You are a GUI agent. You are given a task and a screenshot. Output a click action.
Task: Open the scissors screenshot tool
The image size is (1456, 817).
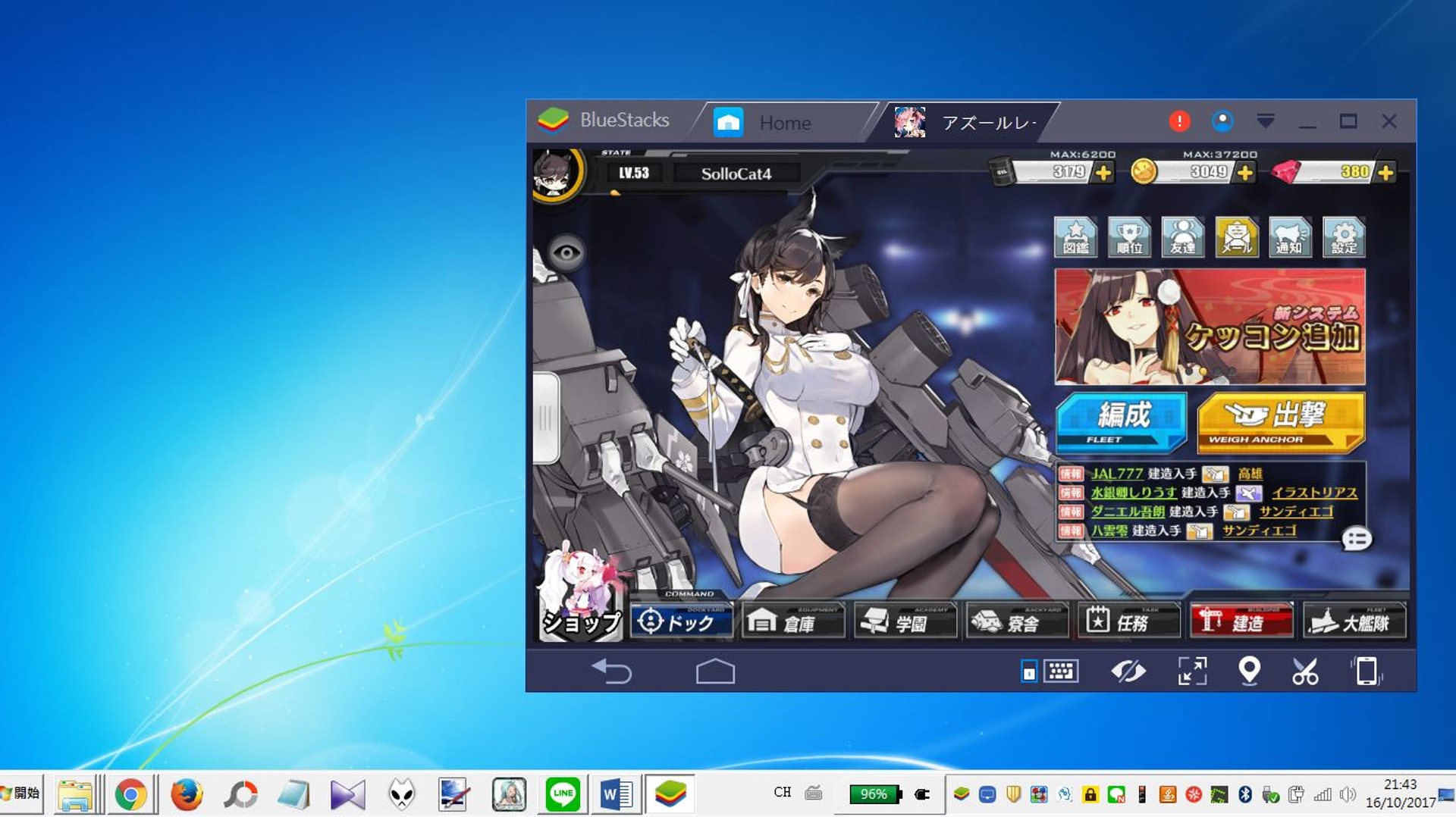point(1305,671)
